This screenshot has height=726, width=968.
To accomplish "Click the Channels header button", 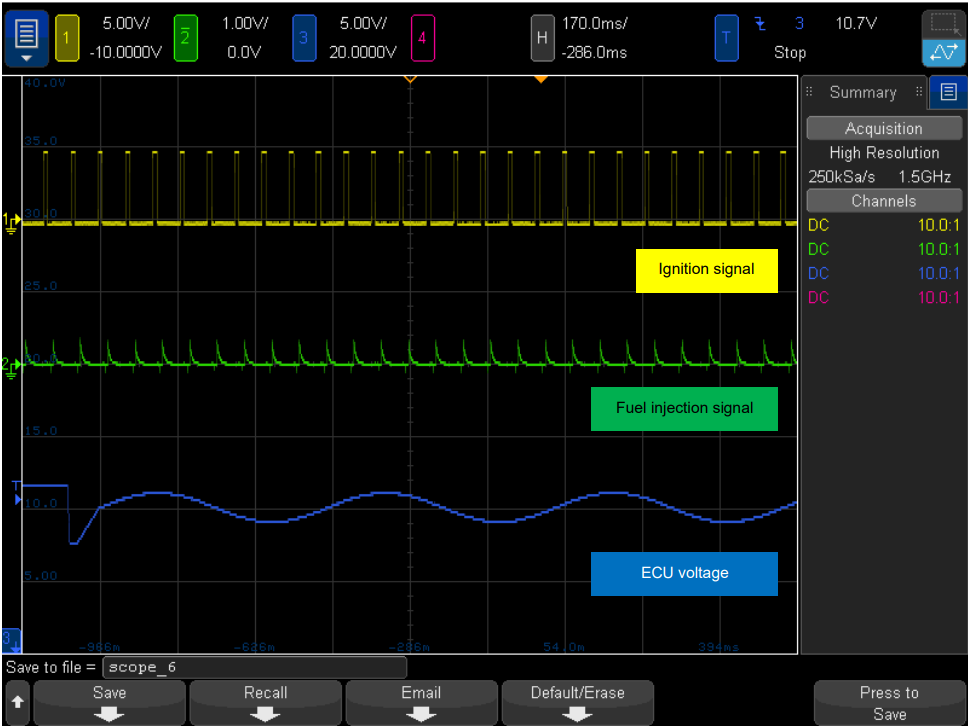I will click(x=884, y=201).
